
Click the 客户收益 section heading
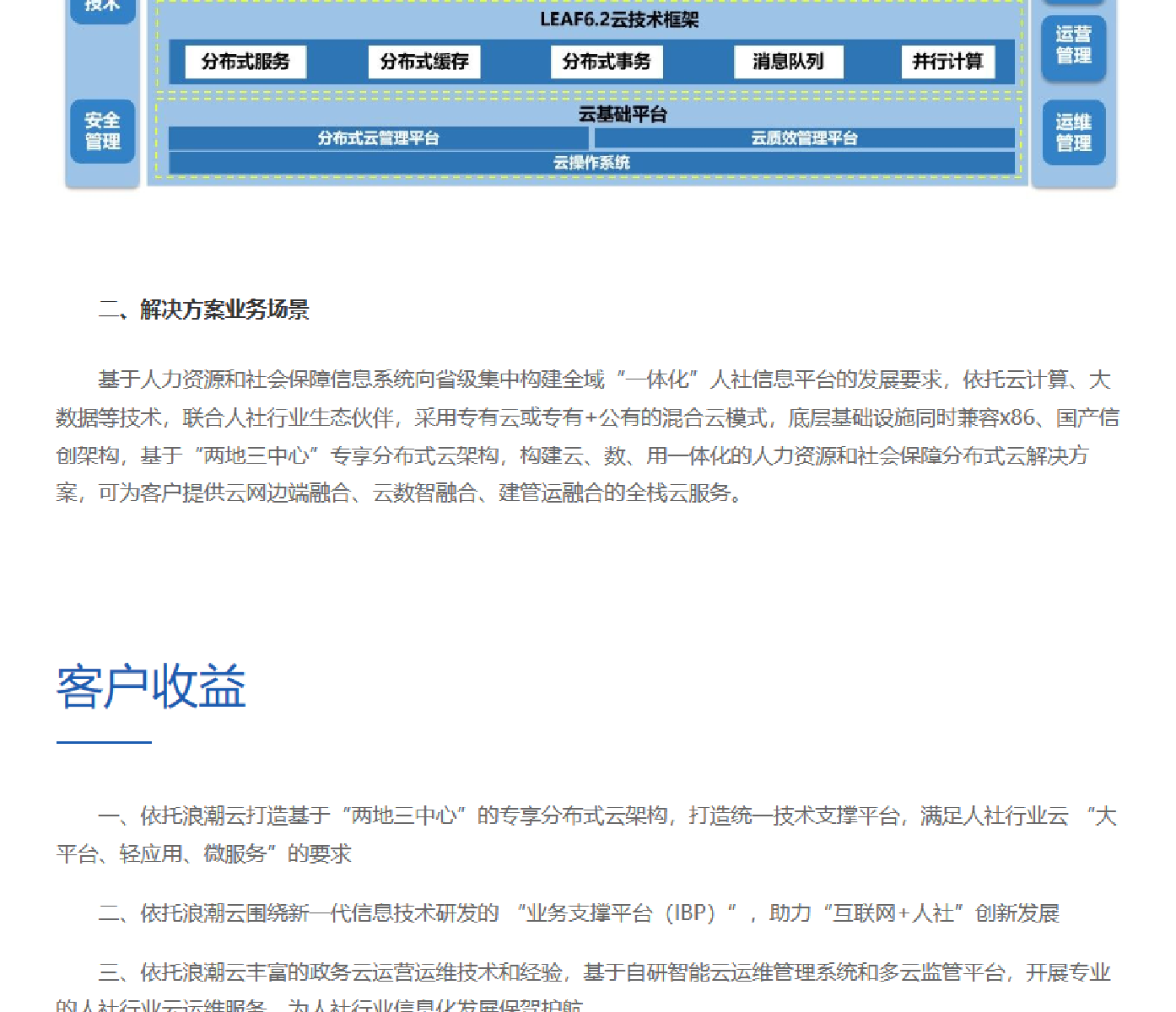pyautogui.click(x=151, y=686)
